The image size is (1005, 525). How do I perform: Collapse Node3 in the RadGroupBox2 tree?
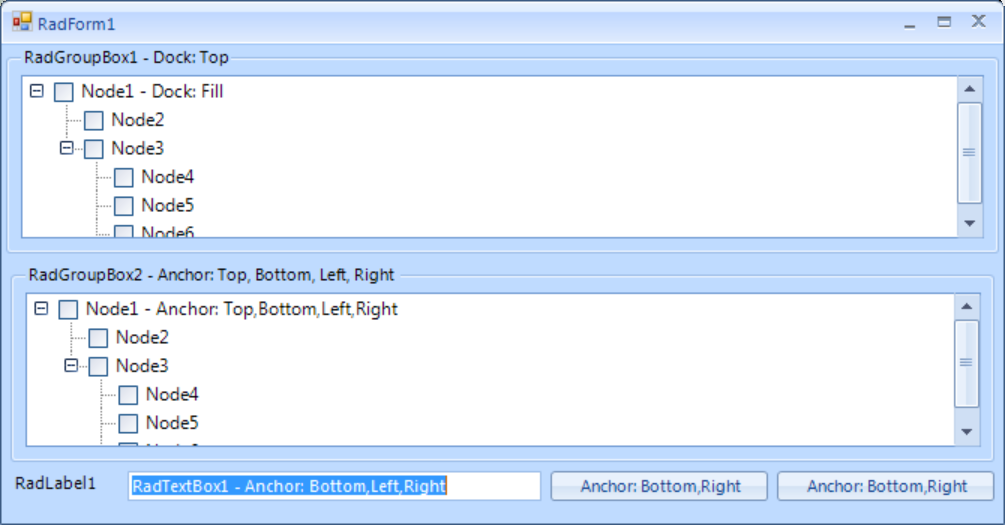tap(71, 366)
